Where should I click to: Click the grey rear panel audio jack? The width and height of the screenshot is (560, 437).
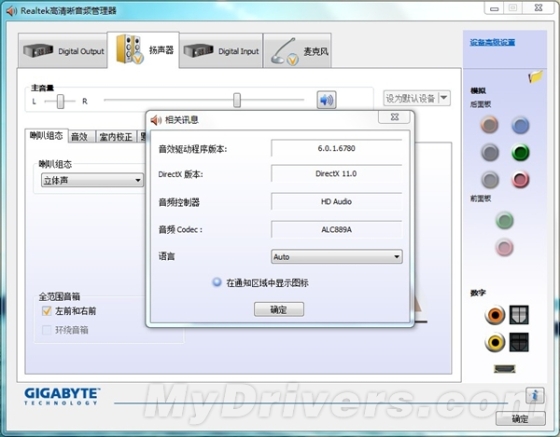click(490, 179)
